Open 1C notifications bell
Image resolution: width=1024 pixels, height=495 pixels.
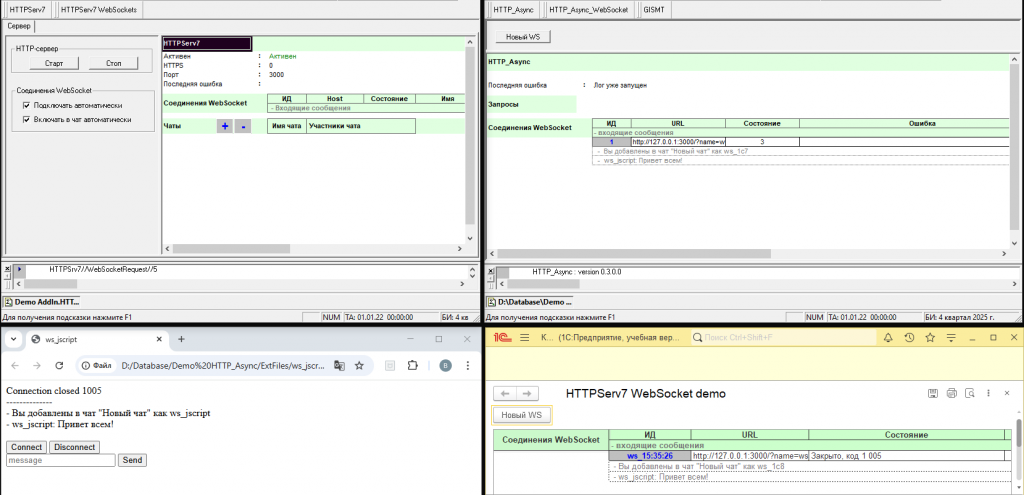pyautogui.click(x=888, y=338)
